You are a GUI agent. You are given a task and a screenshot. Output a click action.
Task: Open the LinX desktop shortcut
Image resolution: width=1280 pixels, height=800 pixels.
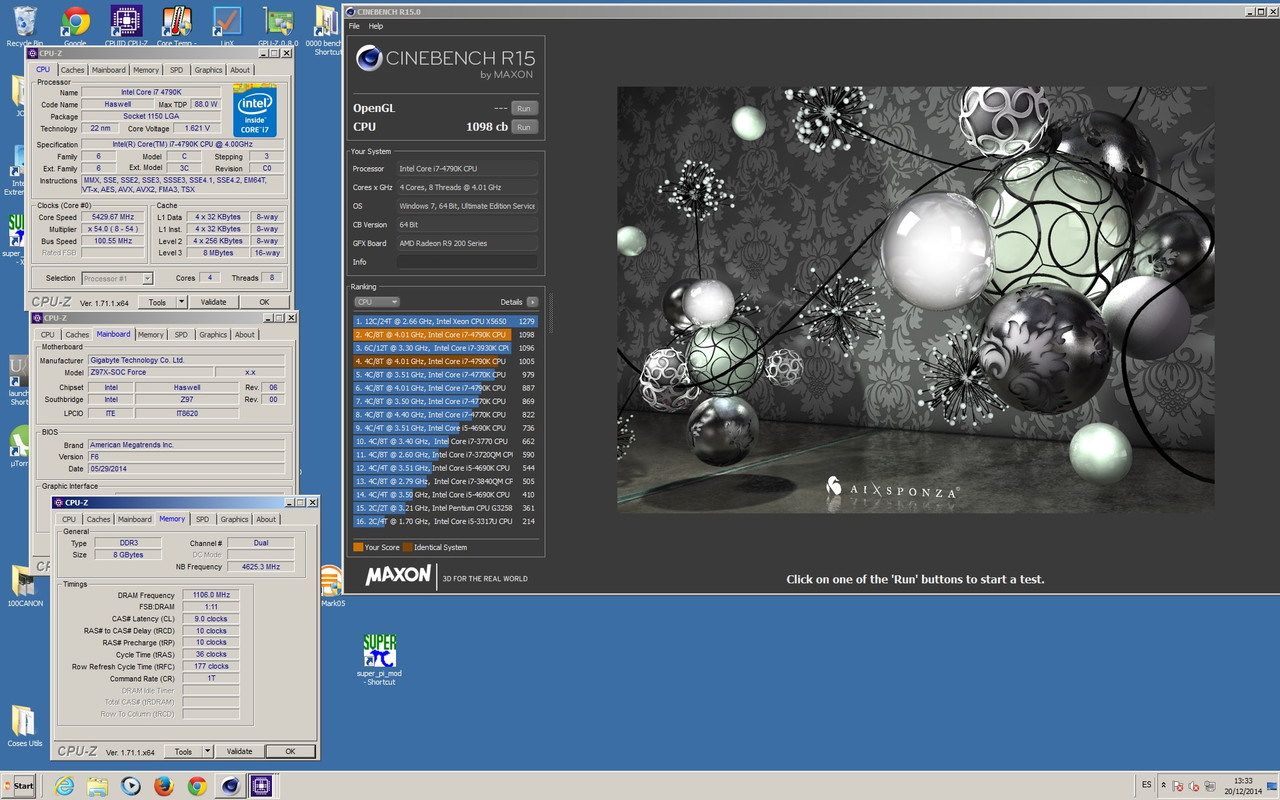227,22
